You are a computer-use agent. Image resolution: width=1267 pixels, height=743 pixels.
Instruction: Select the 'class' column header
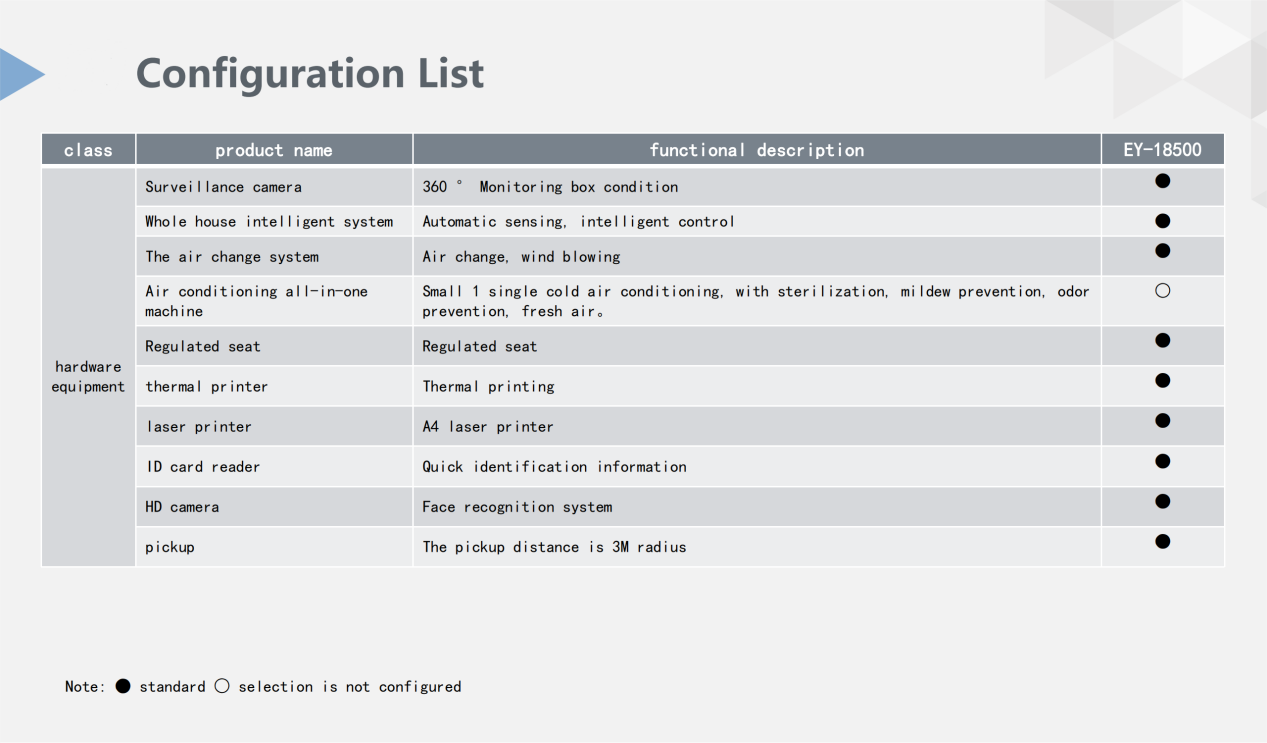(x=88, y=150)
